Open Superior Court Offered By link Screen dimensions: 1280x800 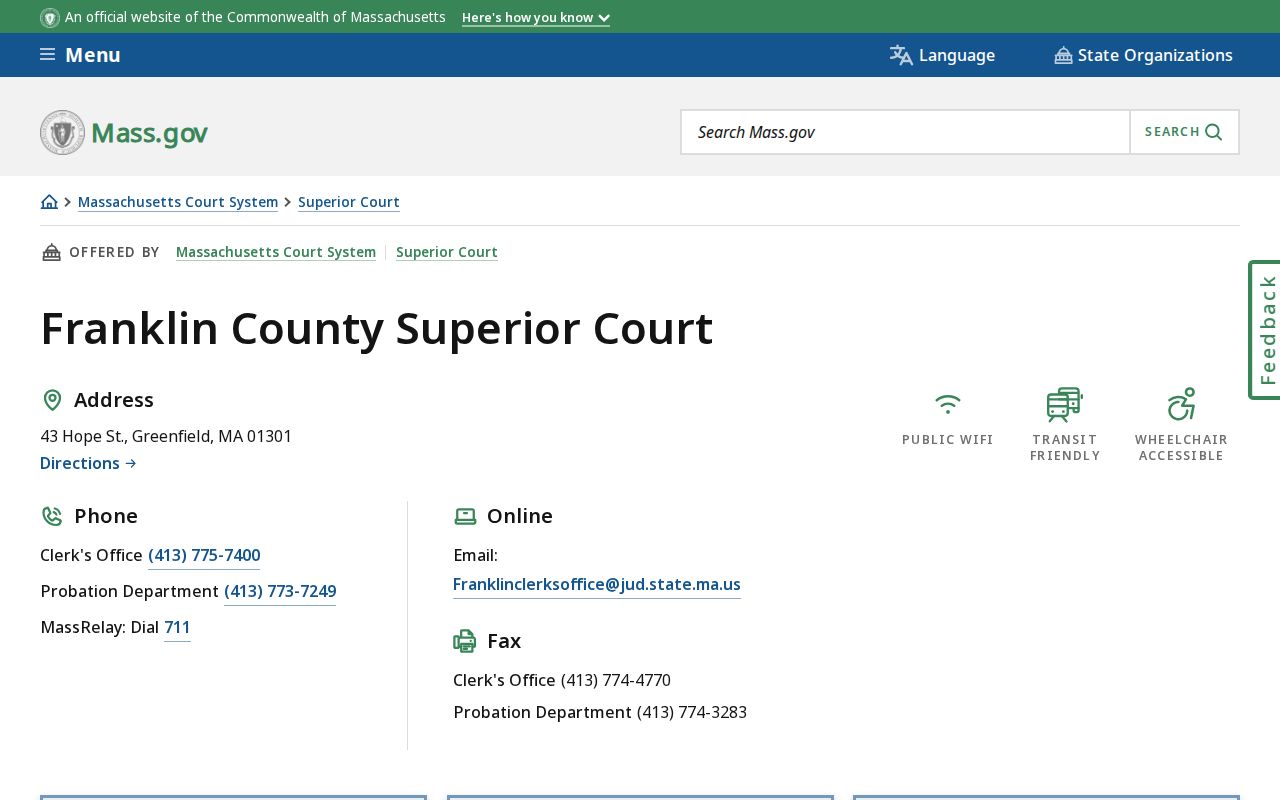click(447, 252)
